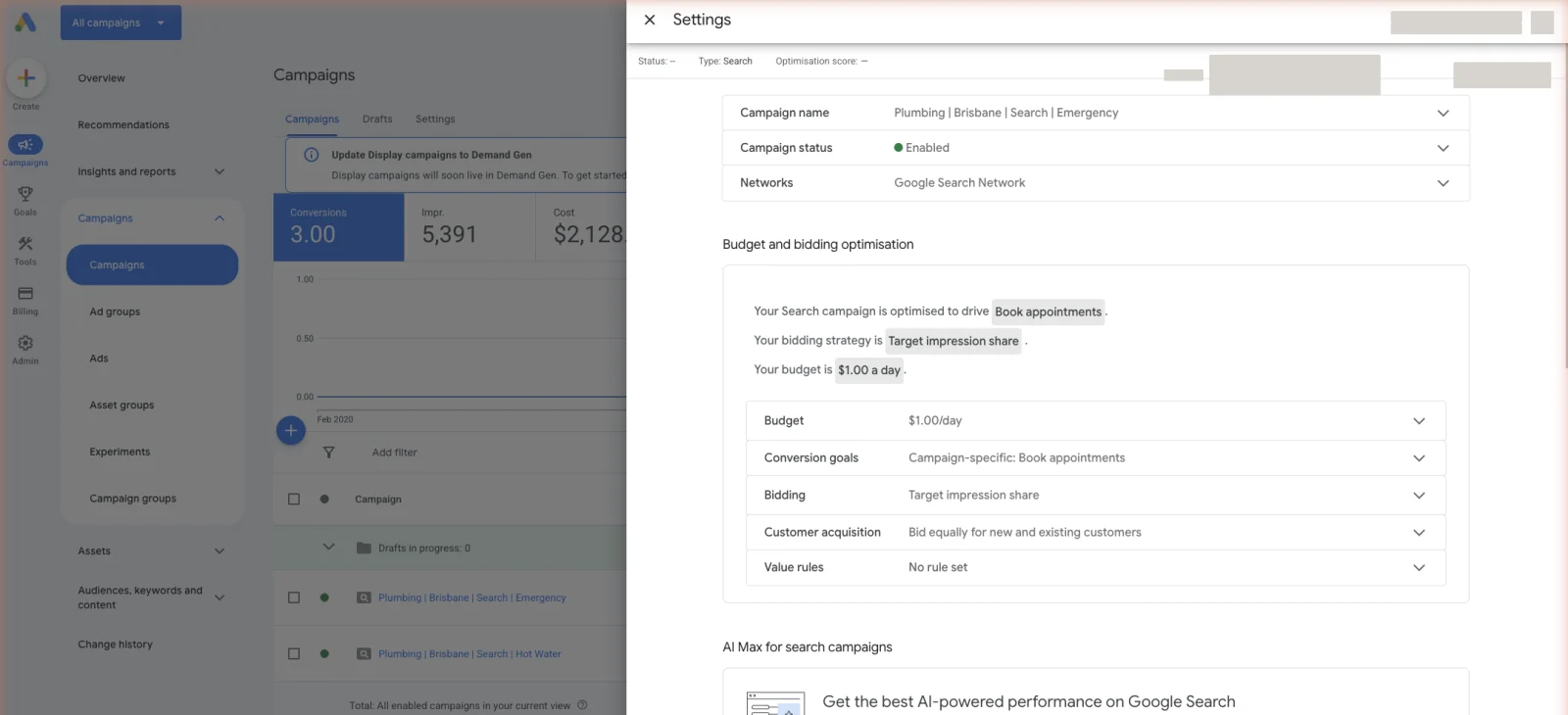Open the Billing card icon
The height and width of the screenshot is (715, 1568).
(25, 294)
